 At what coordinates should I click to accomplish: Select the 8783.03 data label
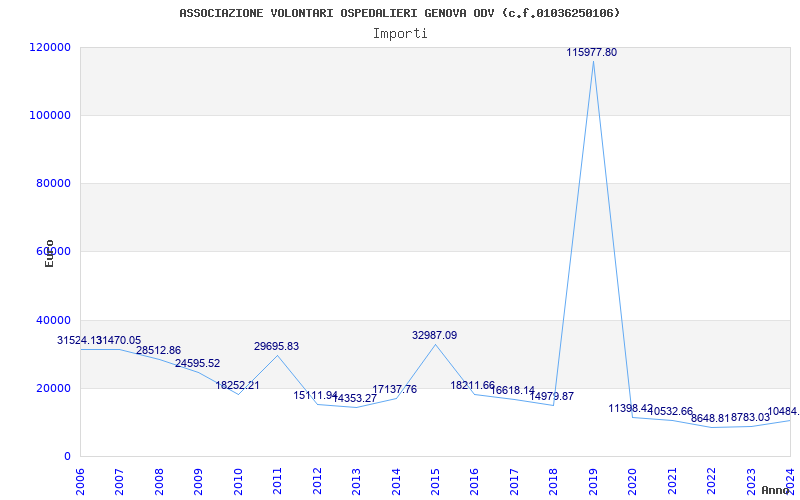coord(750,418)
